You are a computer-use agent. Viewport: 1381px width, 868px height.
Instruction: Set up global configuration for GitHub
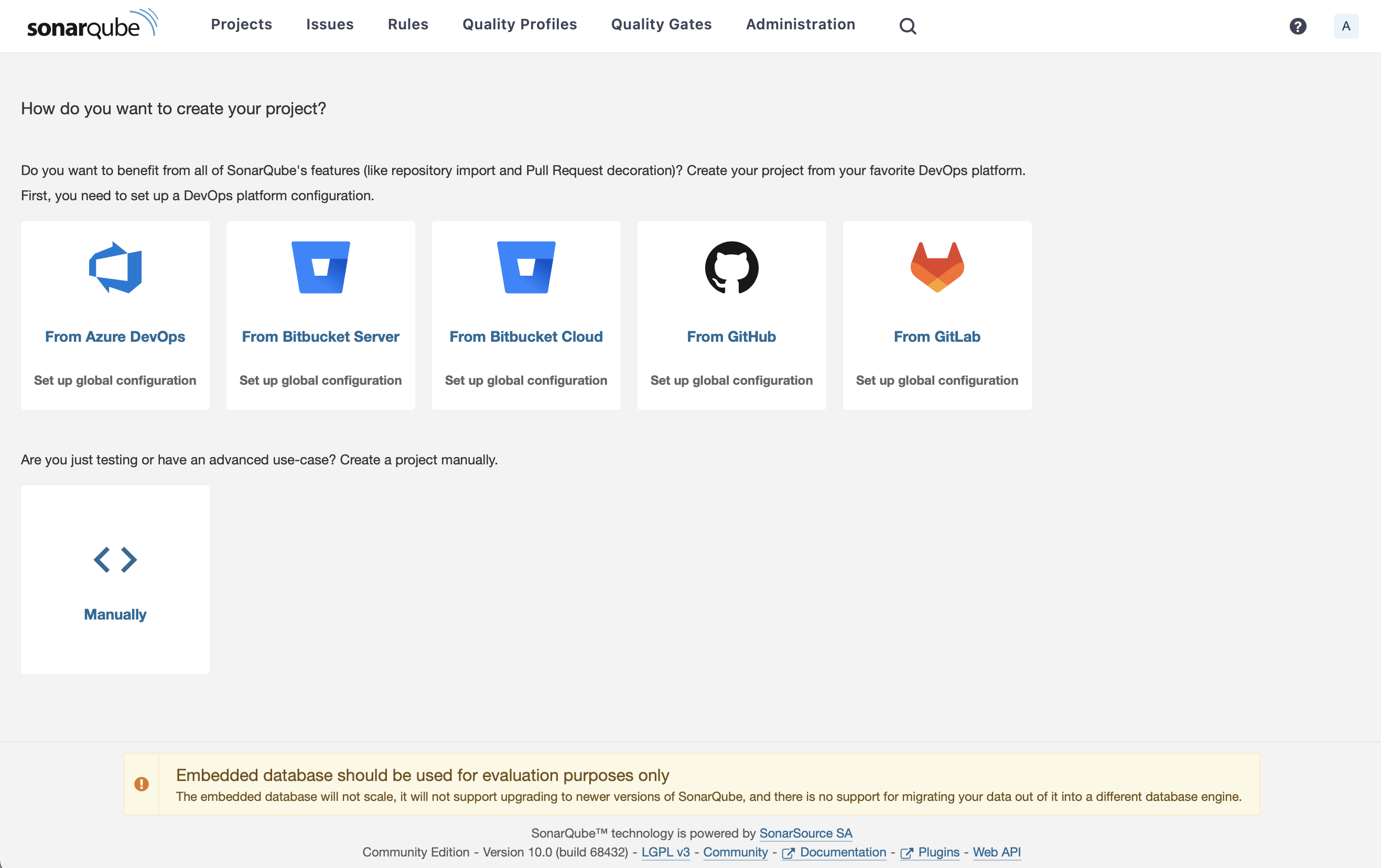coord(731,380)
